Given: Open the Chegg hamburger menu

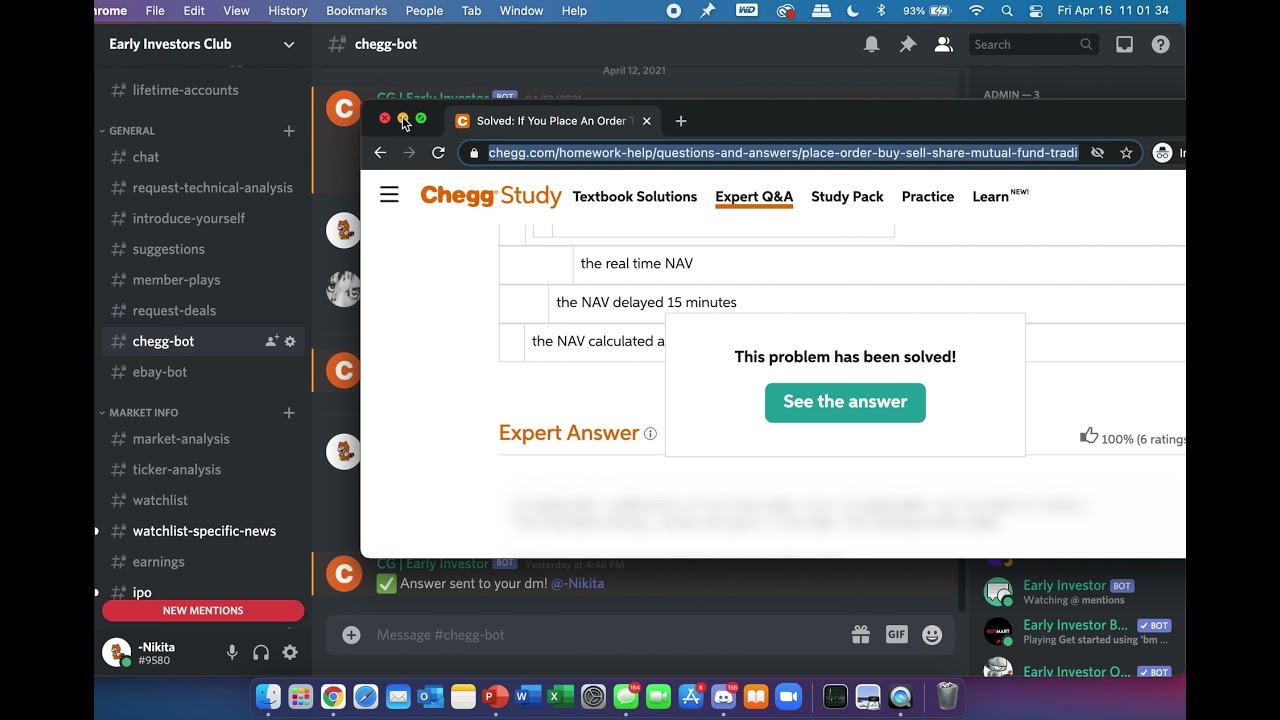Looking at the screenshot, I should click(x=389, y=195).
